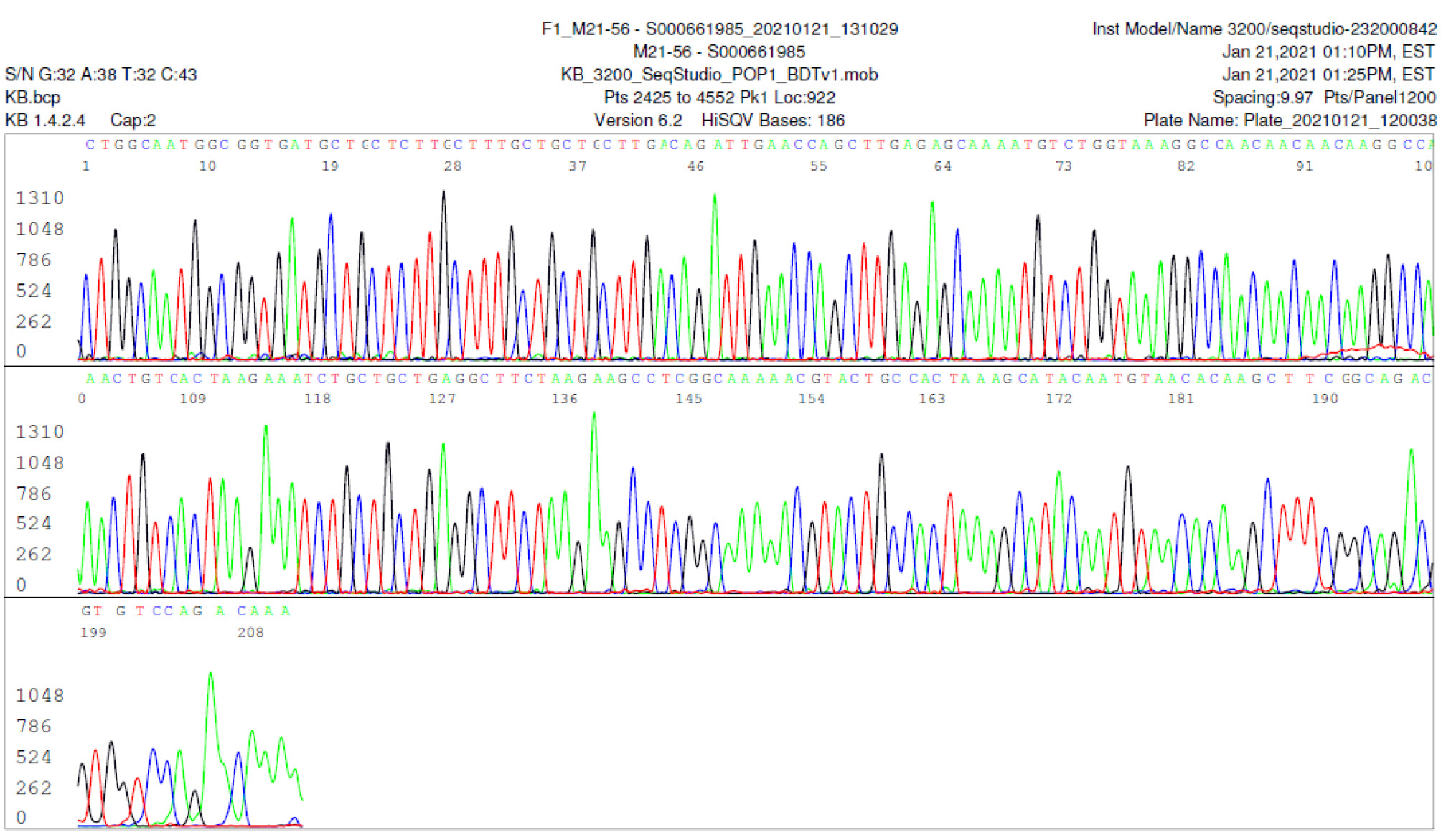Viewport: 1446px width, 840px height.
Task: Click base position marker 199
Action: (93, 633)
